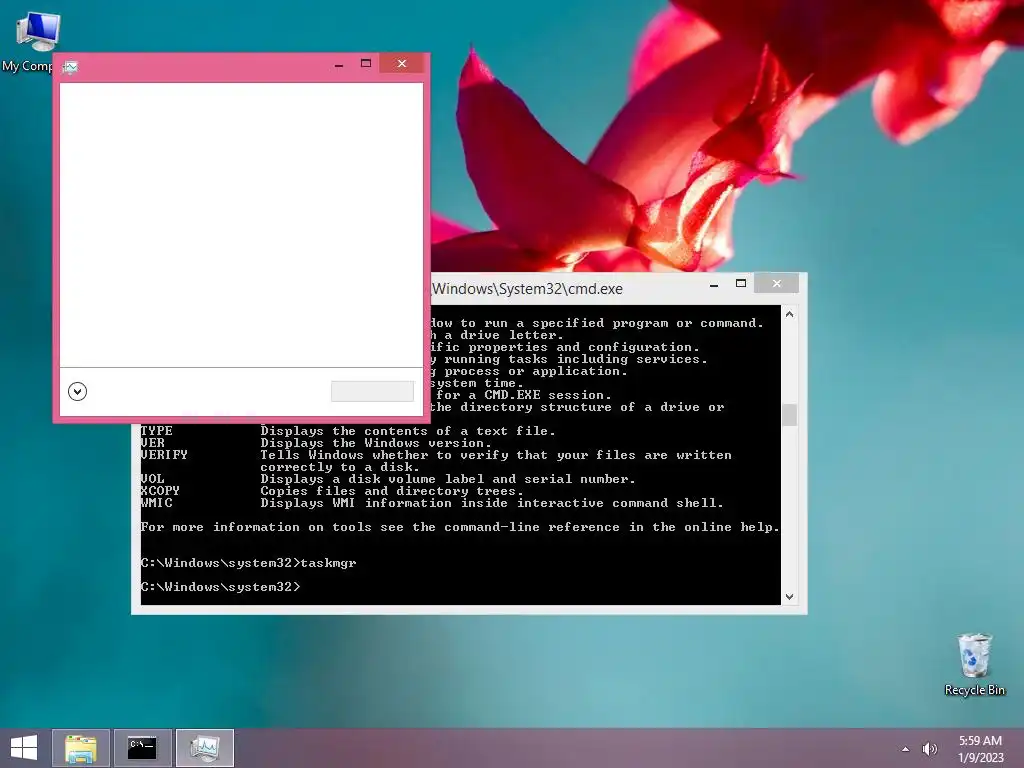Click the last C:\Windows\system32> prompt

pyautogui.click(x=220, y=587)
